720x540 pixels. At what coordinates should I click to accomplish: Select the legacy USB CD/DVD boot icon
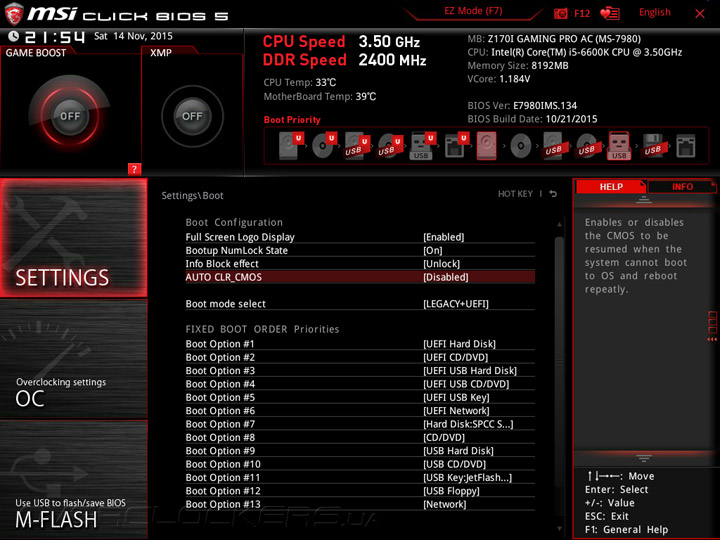(586, 146)
